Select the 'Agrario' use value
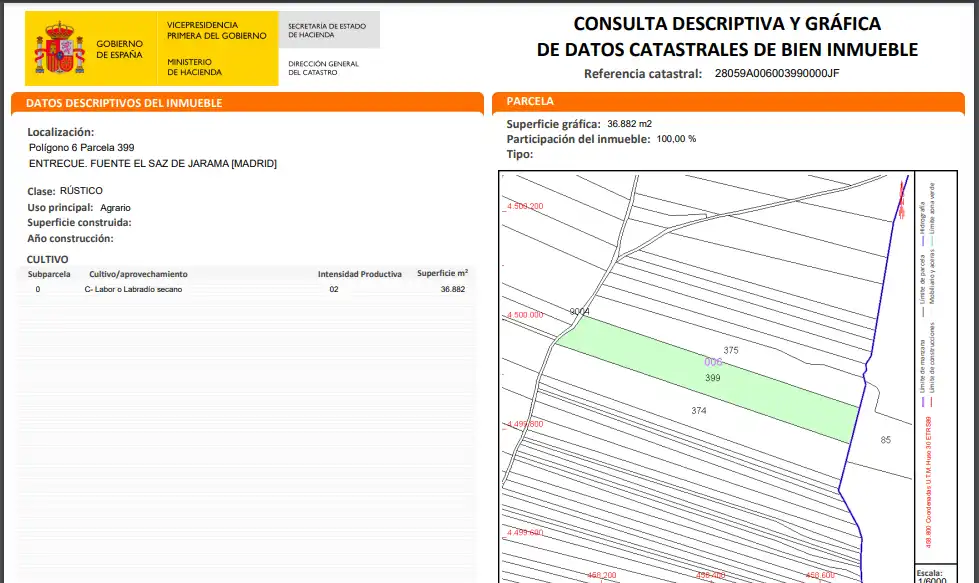Image resolution: width=979 pixels, height=583 pixels. tap(116, 207)
